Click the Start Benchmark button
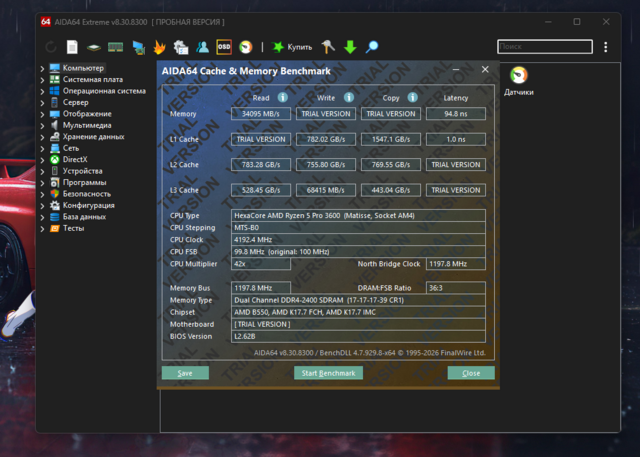Viewport: 640px width, 457px height. tap(329, 373)
